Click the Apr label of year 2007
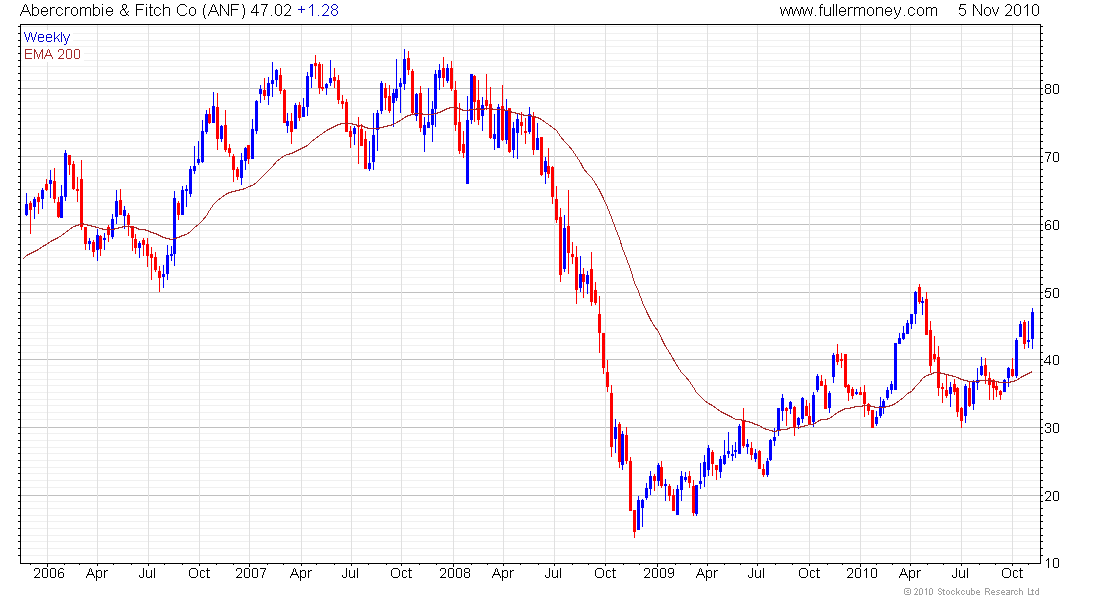The image size is (1100, 600). click(x=300, y=573)
